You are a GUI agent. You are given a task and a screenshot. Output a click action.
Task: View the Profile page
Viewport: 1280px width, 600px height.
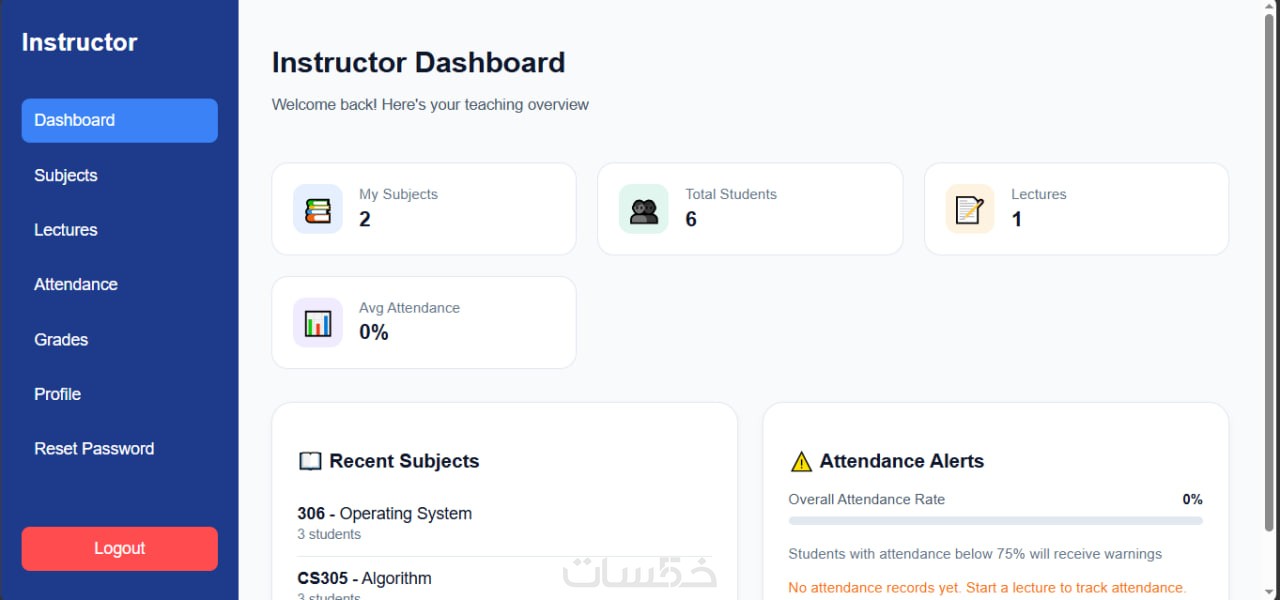(x=58, y=394)
